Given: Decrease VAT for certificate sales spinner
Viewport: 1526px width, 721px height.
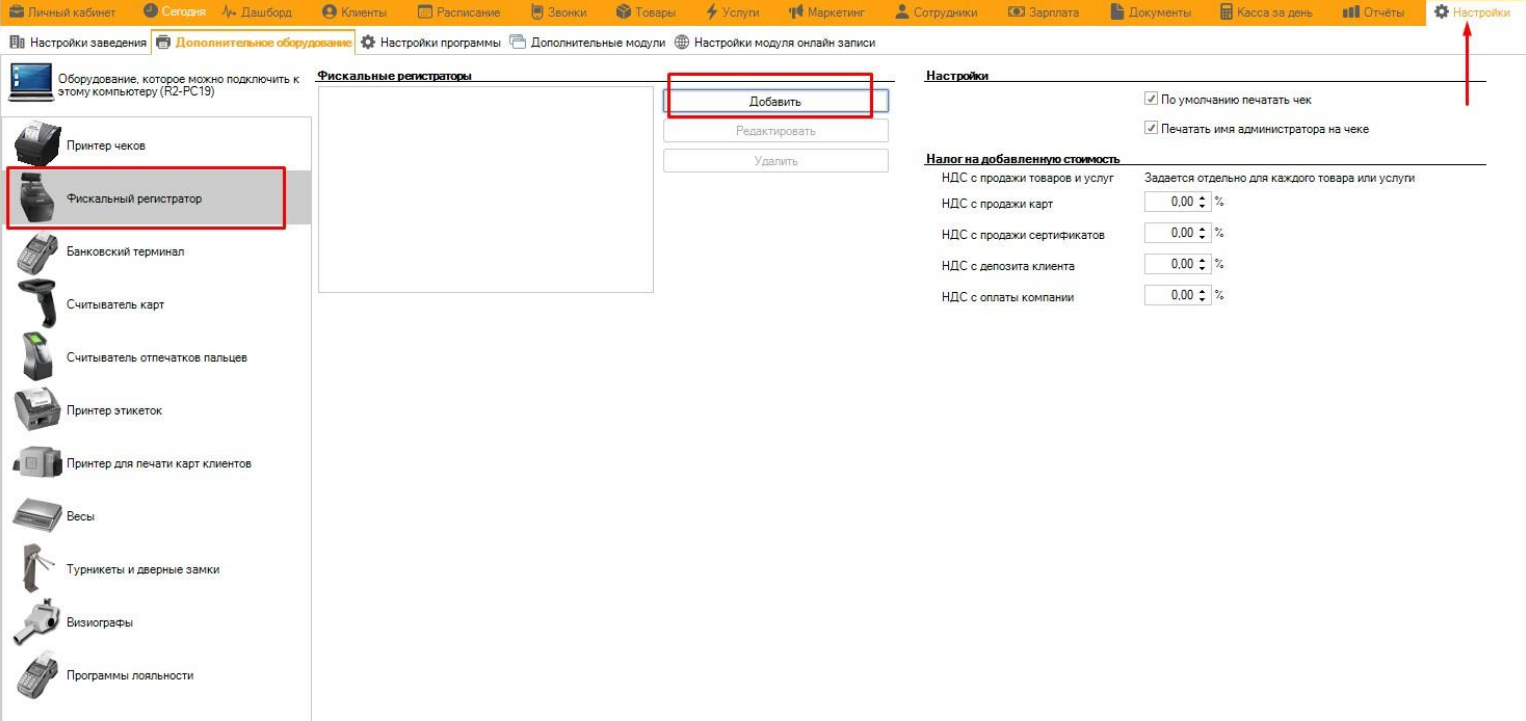Looking at the screenshot, I should pyautogui.click(x=1203, y=237).
